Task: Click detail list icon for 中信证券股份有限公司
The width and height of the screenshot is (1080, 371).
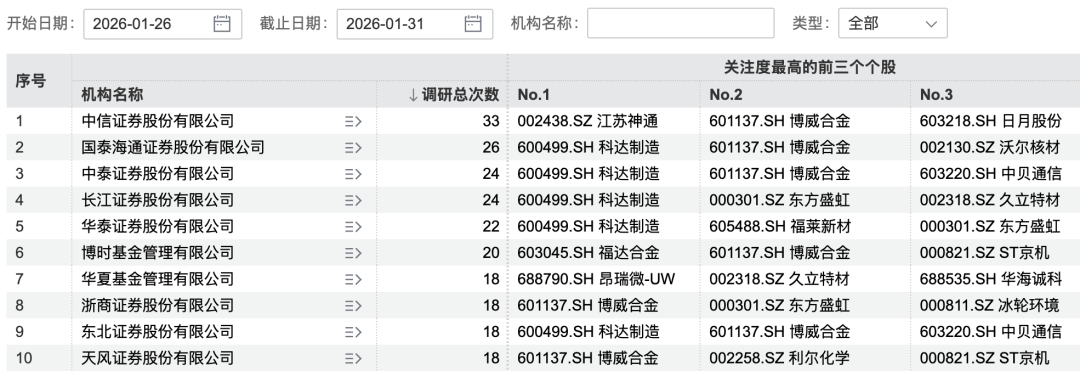Action: click(x=353, y=122)
